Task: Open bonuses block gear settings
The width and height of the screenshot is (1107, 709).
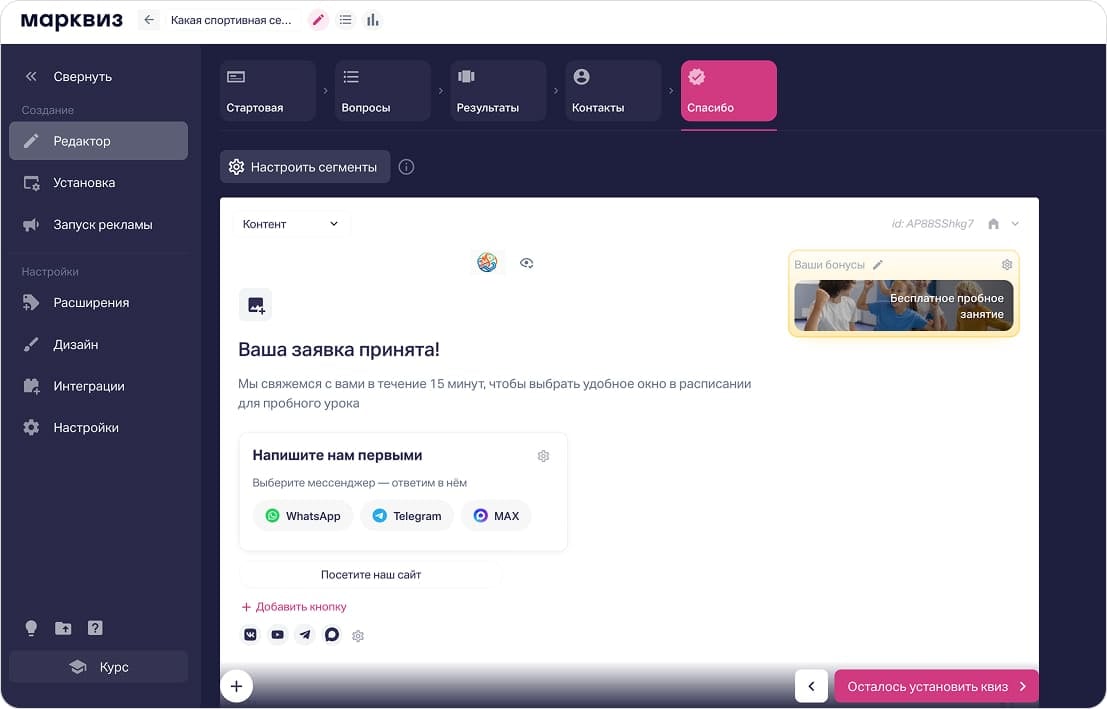Action: point(1007,265)
